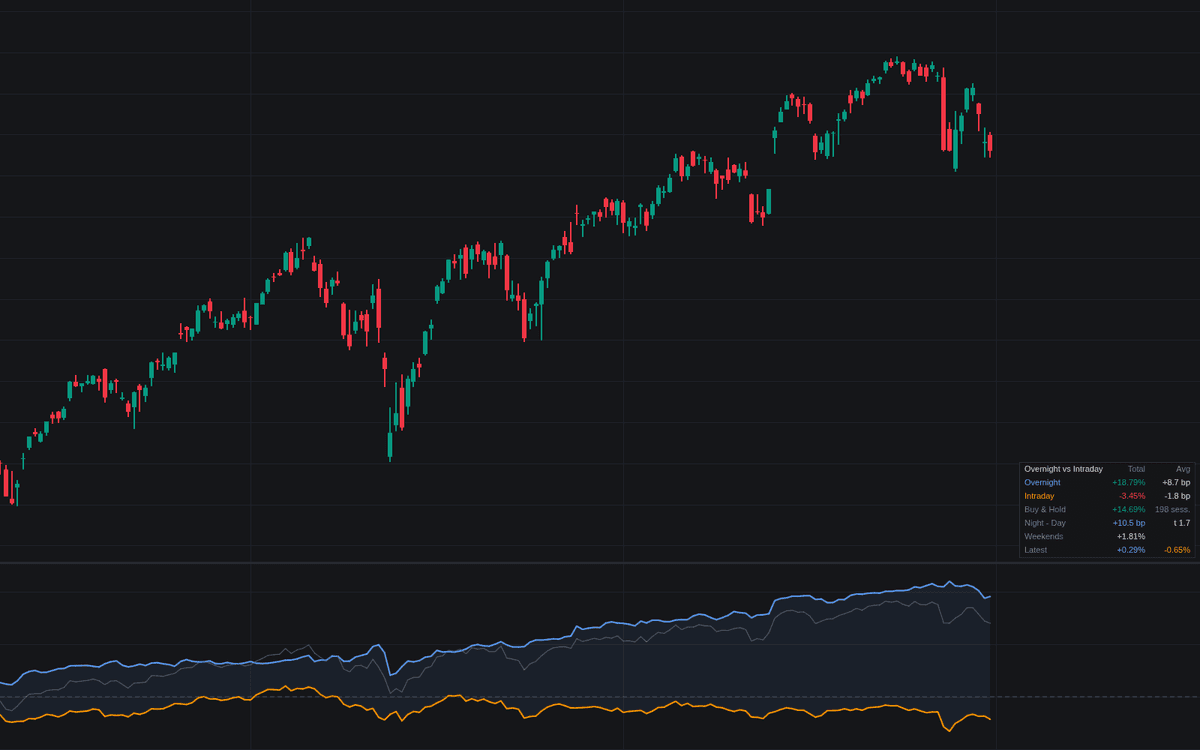The width and height of the screenshot is (1200, 750).
Task: Click the 'Overnight vs Intraday' table title
Action: [1063, 469]
